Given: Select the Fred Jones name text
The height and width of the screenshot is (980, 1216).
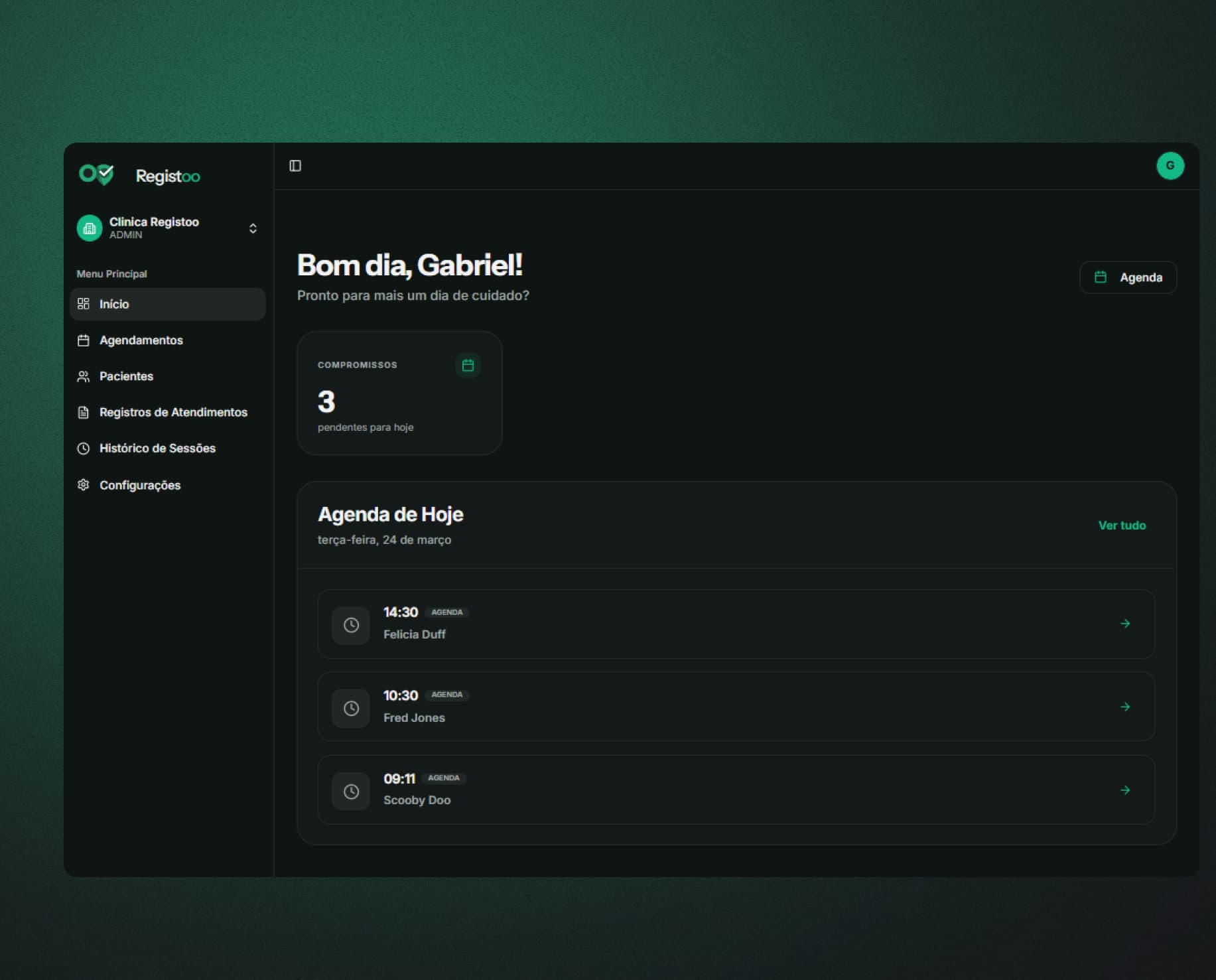Looking at the screenshot, I should point(414,717).
